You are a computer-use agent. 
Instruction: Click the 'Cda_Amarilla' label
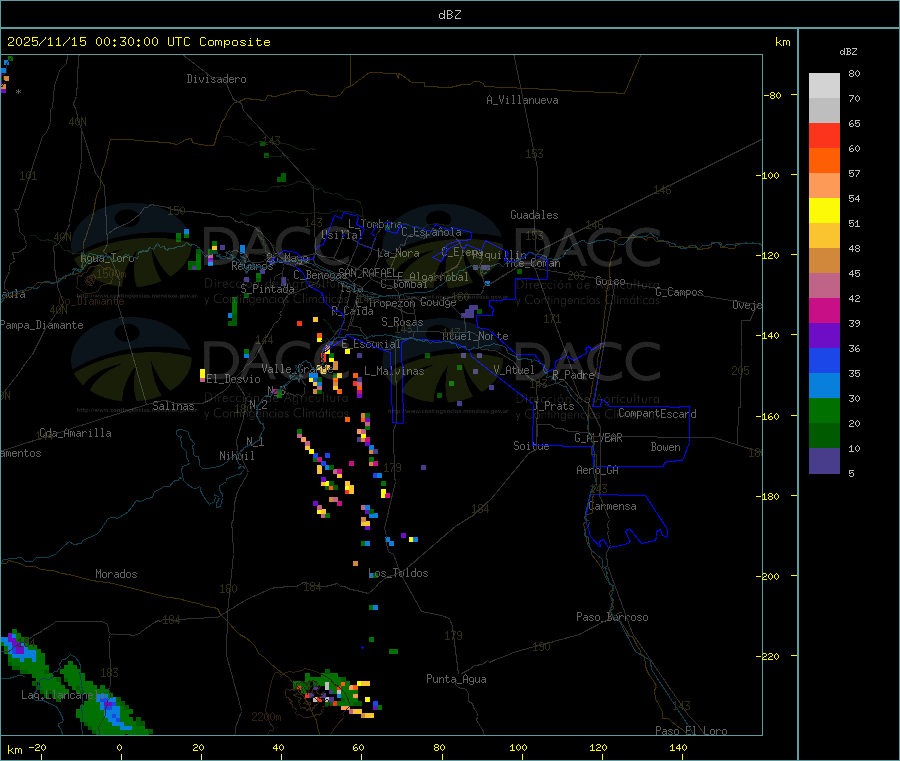pyautogui.click(x=75, y=433)
